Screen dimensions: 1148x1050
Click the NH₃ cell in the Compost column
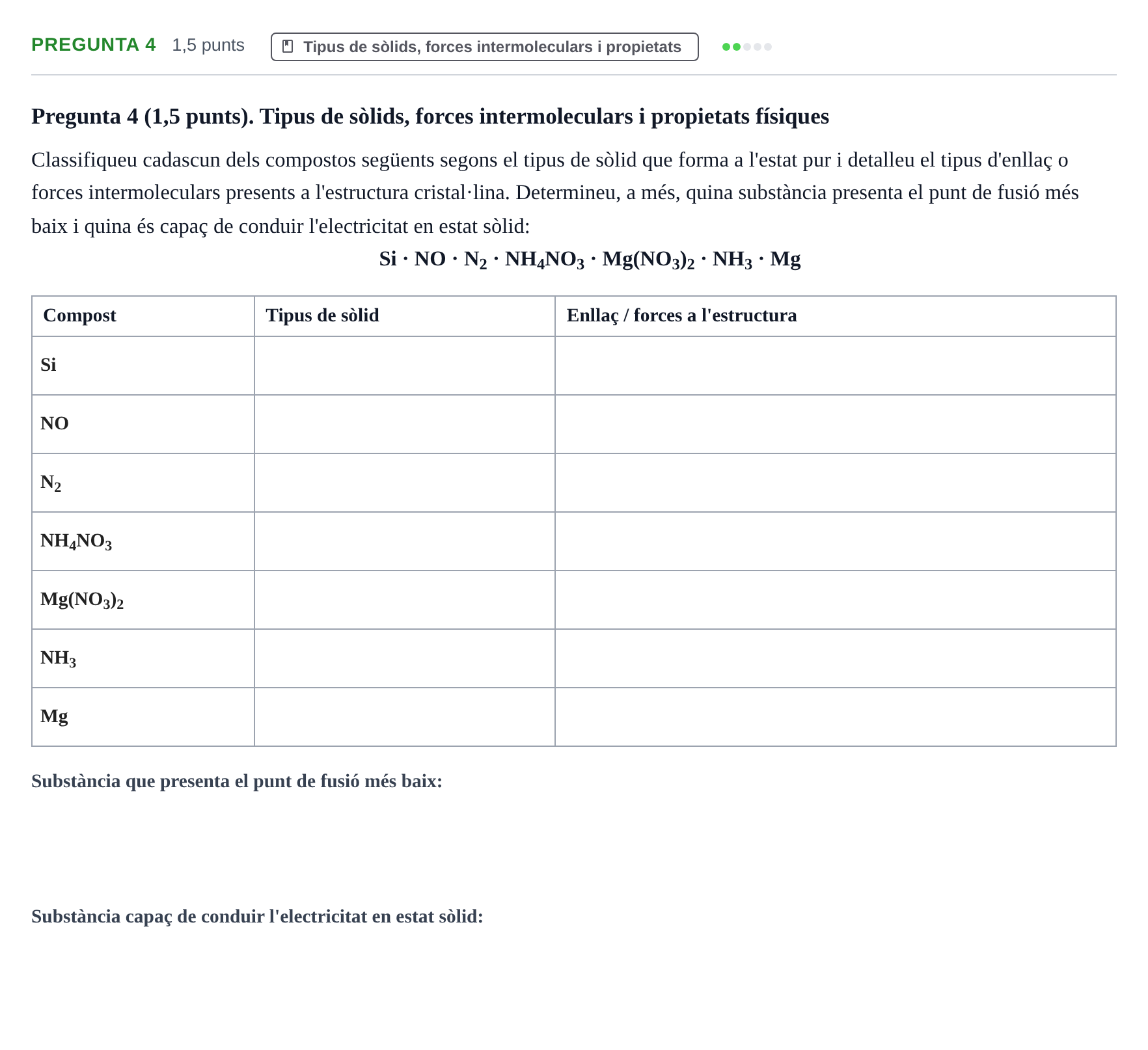[143, 658]
